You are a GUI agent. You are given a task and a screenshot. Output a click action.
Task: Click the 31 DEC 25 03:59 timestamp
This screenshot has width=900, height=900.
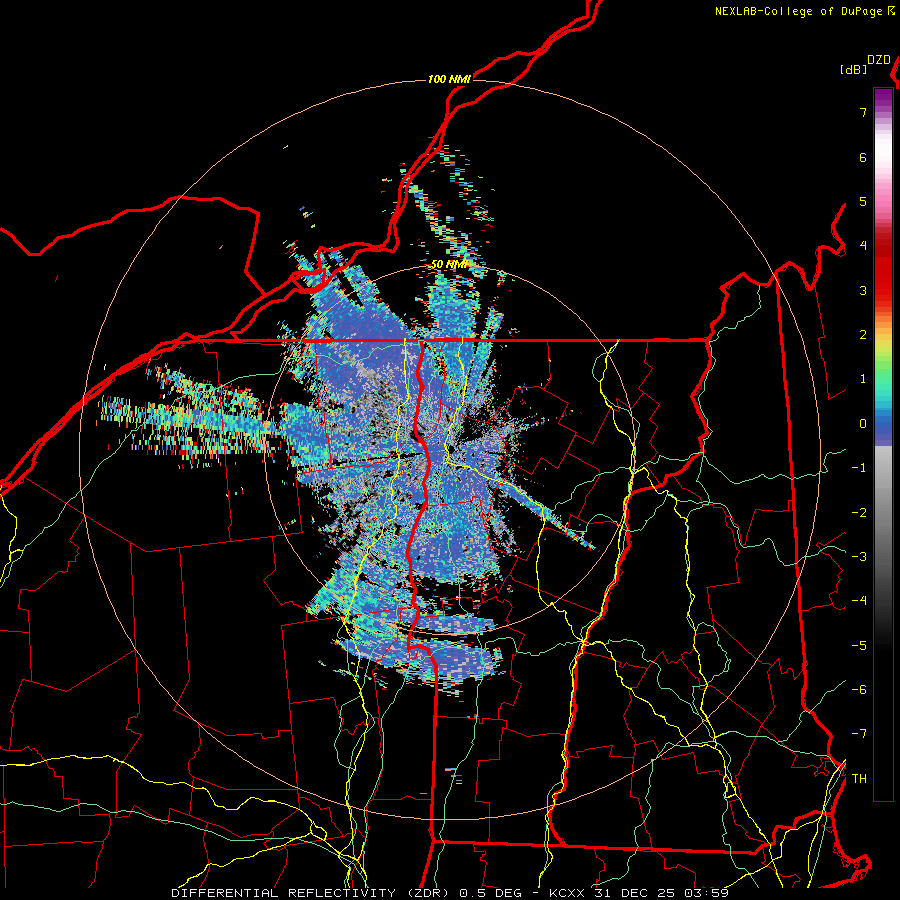(x=660, y=893)
